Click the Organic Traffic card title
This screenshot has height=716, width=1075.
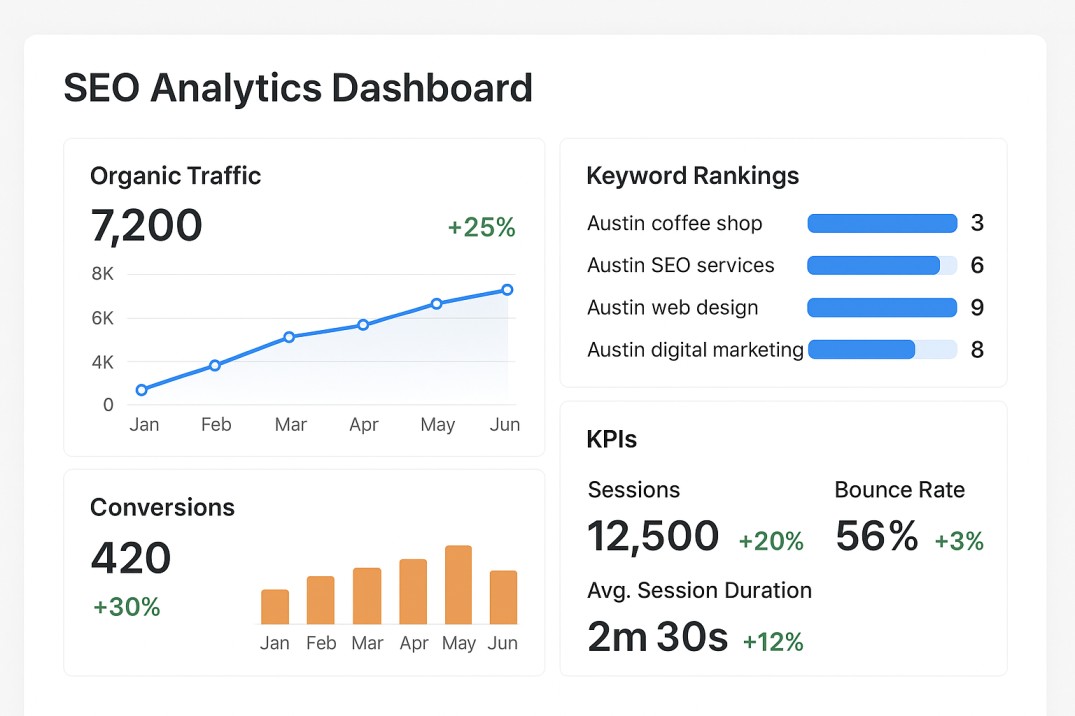(x=176, y=176)
